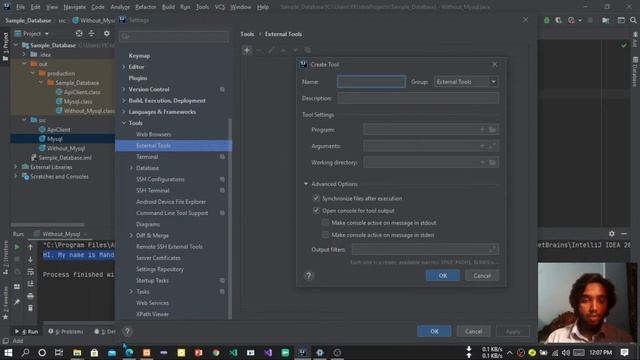Click Cancel in the Create Tool dialog
The height and width of the screenshot is (360, 640).
click(x=482, y=276)
